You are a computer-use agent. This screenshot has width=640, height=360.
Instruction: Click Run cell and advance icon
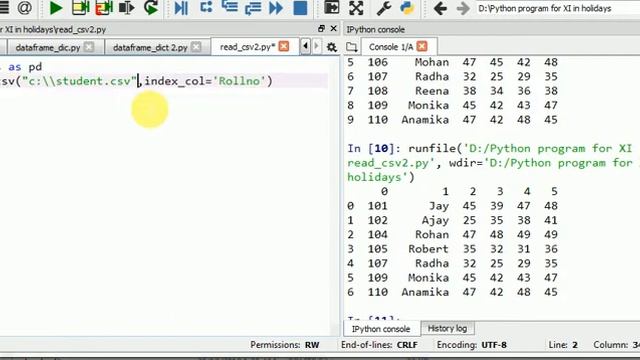(x=104, y=8)
